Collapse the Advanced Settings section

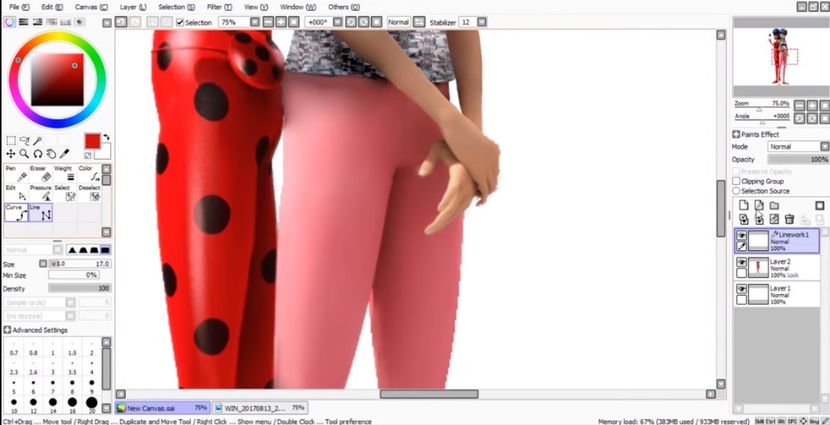click(8, 329)
